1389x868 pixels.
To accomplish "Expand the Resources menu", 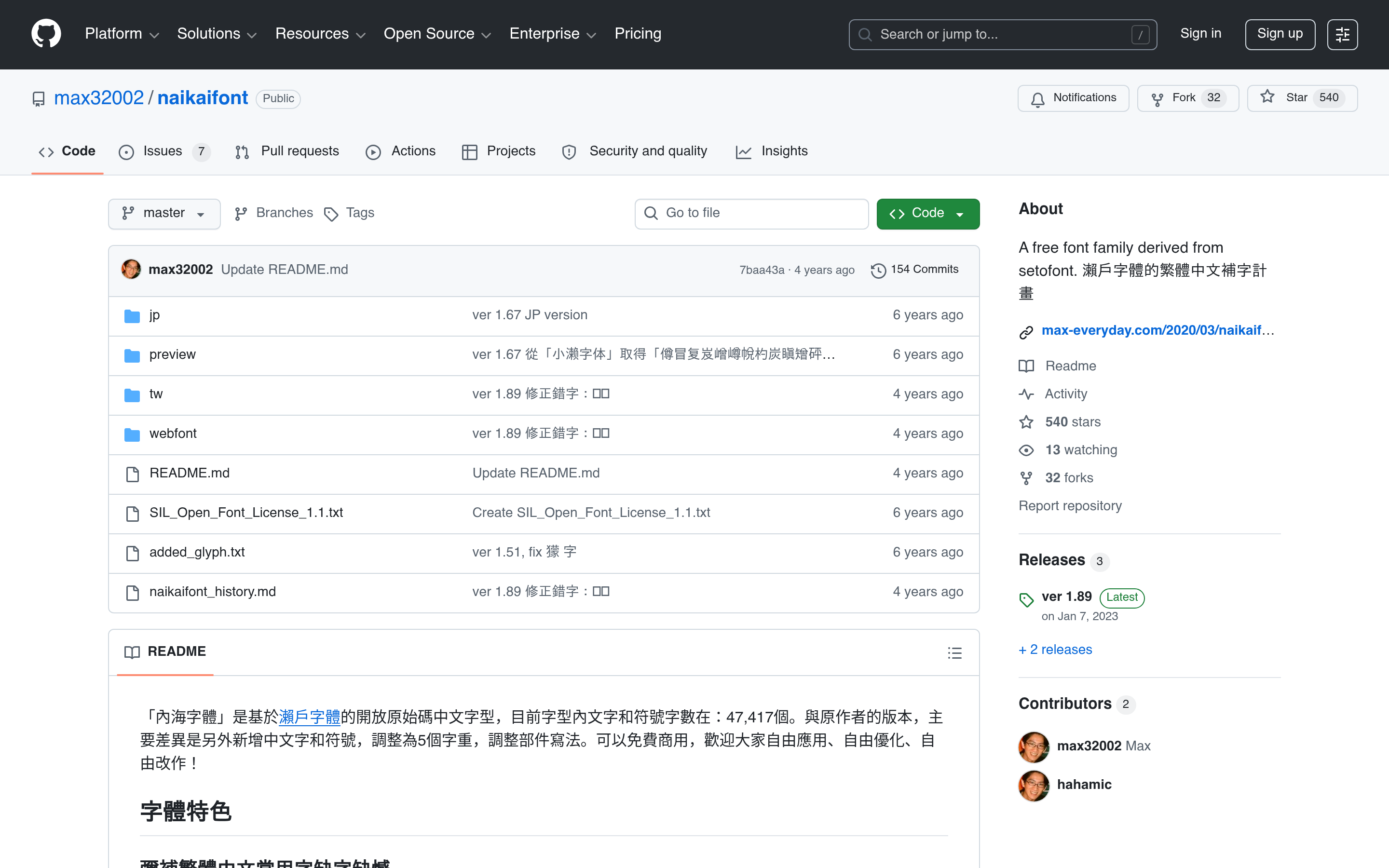I will click(320, 34).
